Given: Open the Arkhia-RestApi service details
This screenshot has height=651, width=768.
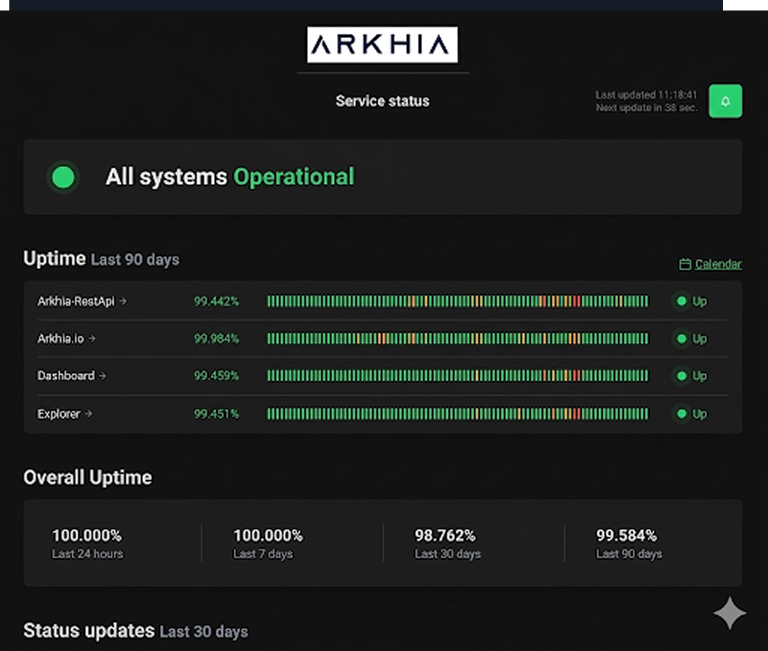Looking at the screenshot, I should tap(82, 301).
